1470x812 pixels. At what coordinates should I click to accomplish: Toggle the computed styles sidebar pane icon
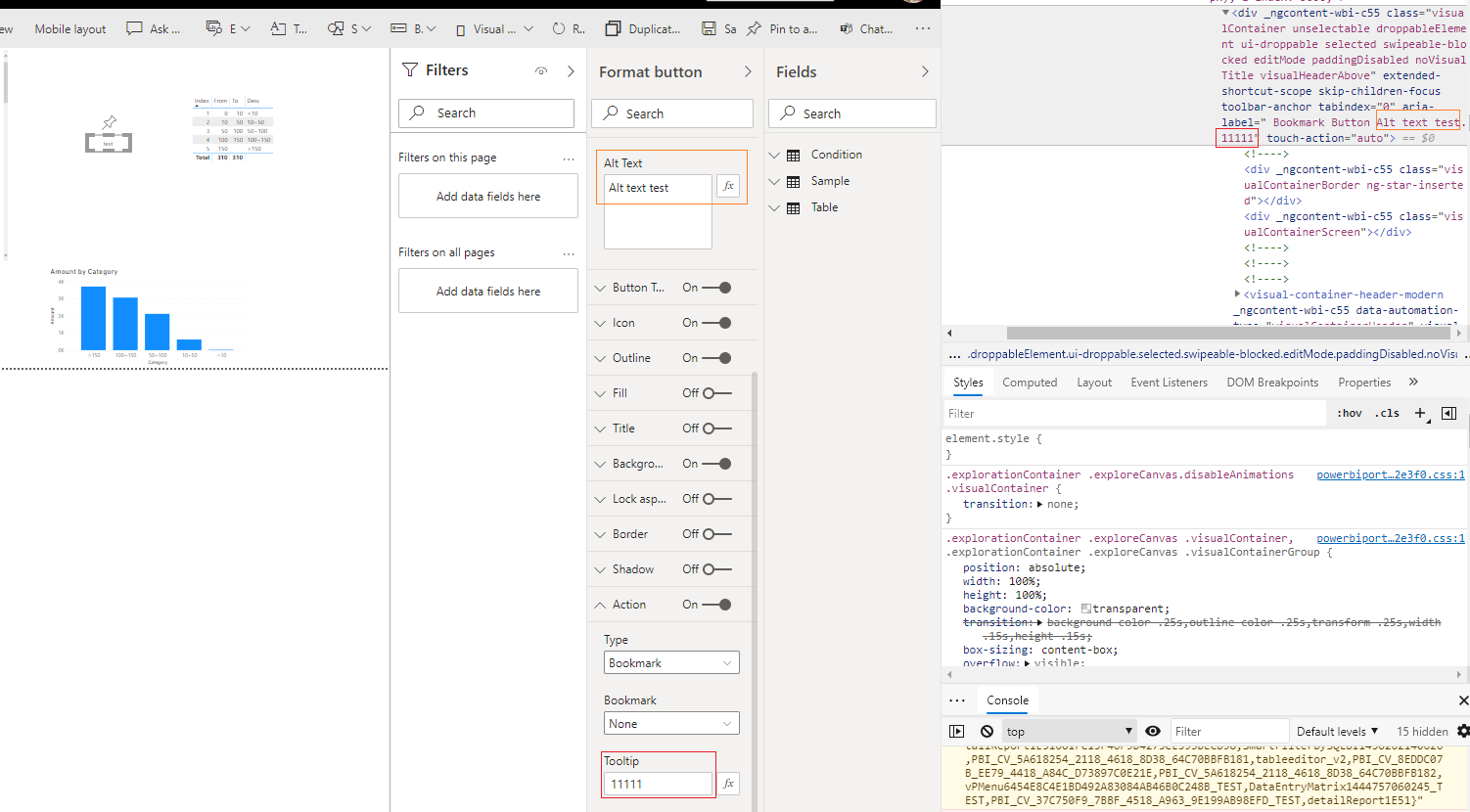tap(1449, 413)
